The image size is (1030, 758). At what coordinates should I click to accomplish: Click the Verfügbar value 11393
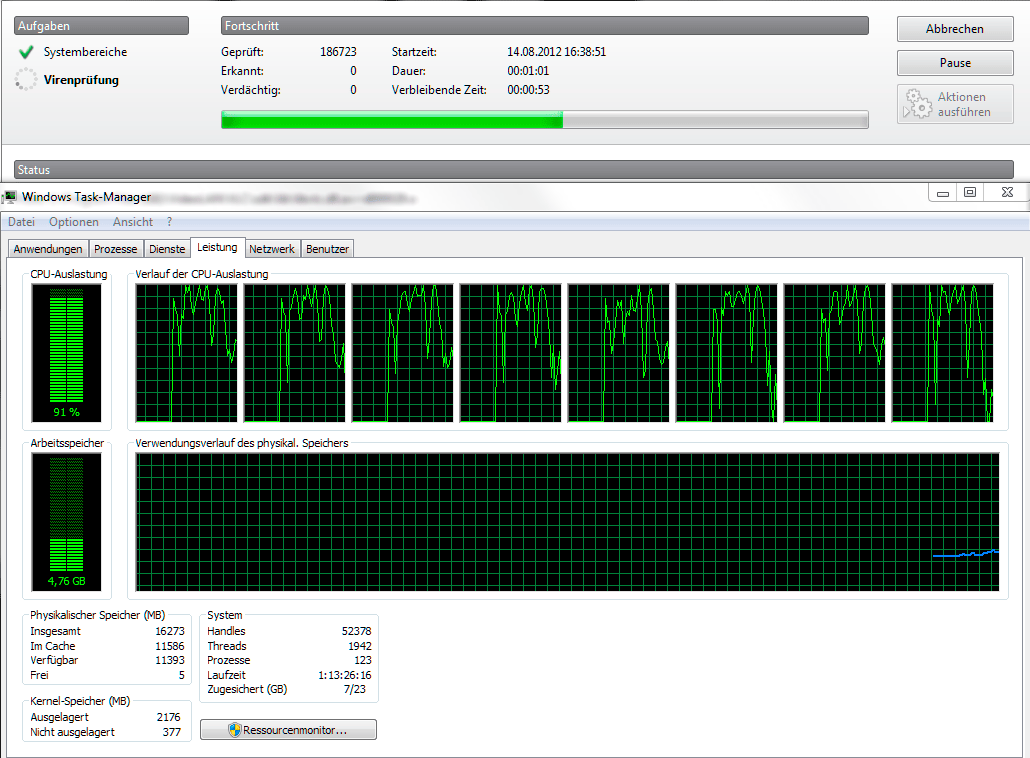click(x=170, y=660)
